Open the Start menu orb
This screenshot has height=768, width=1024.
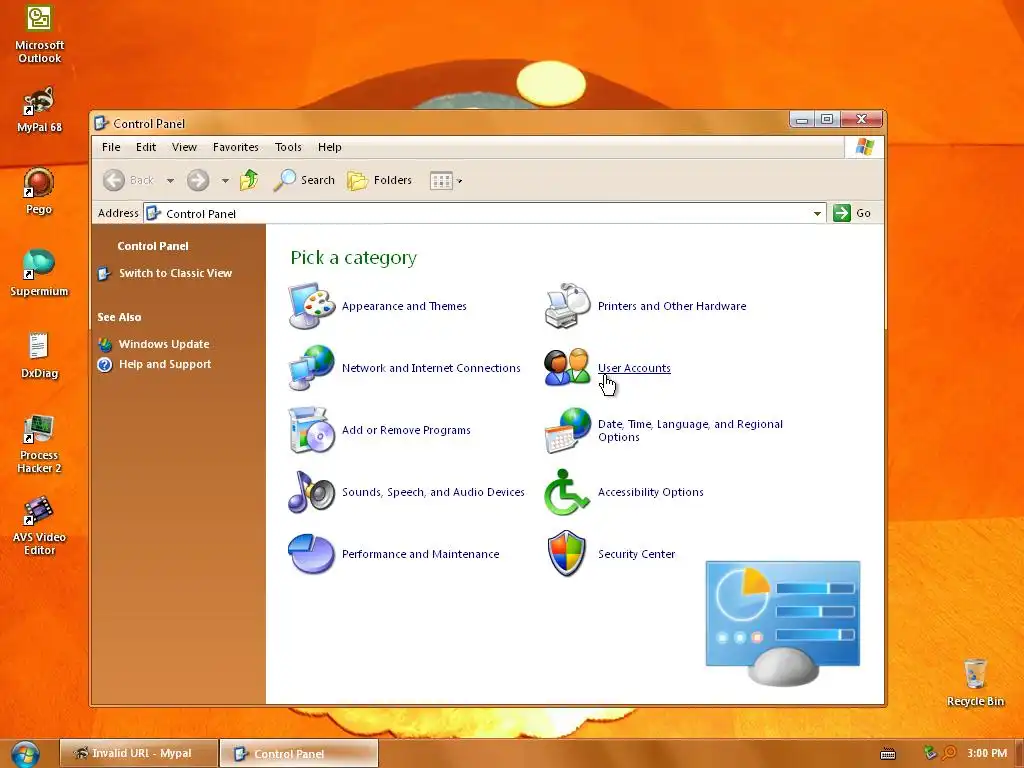25,754
